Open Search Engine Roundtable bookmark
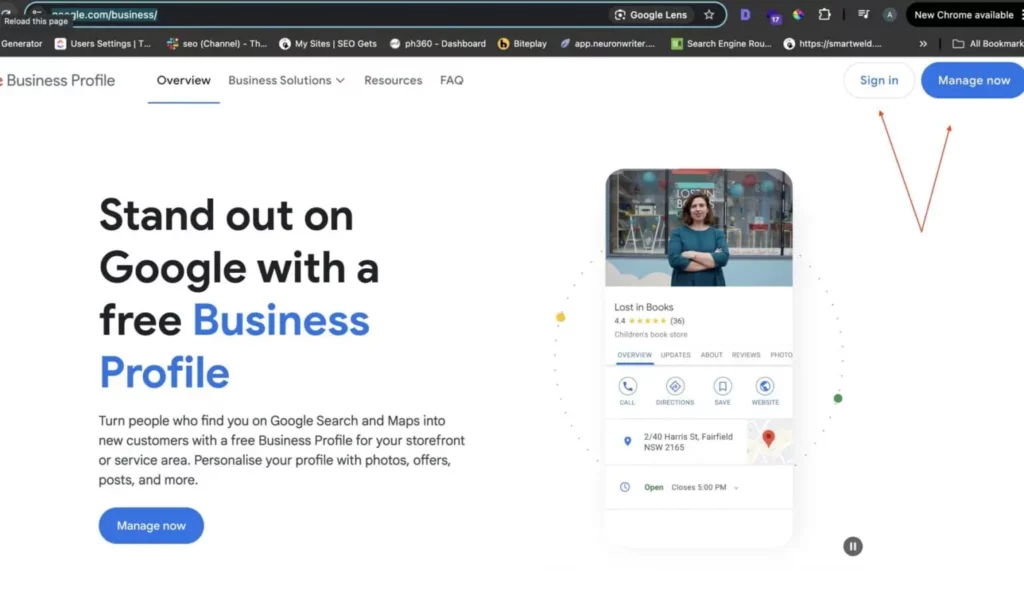 point(721,44)
